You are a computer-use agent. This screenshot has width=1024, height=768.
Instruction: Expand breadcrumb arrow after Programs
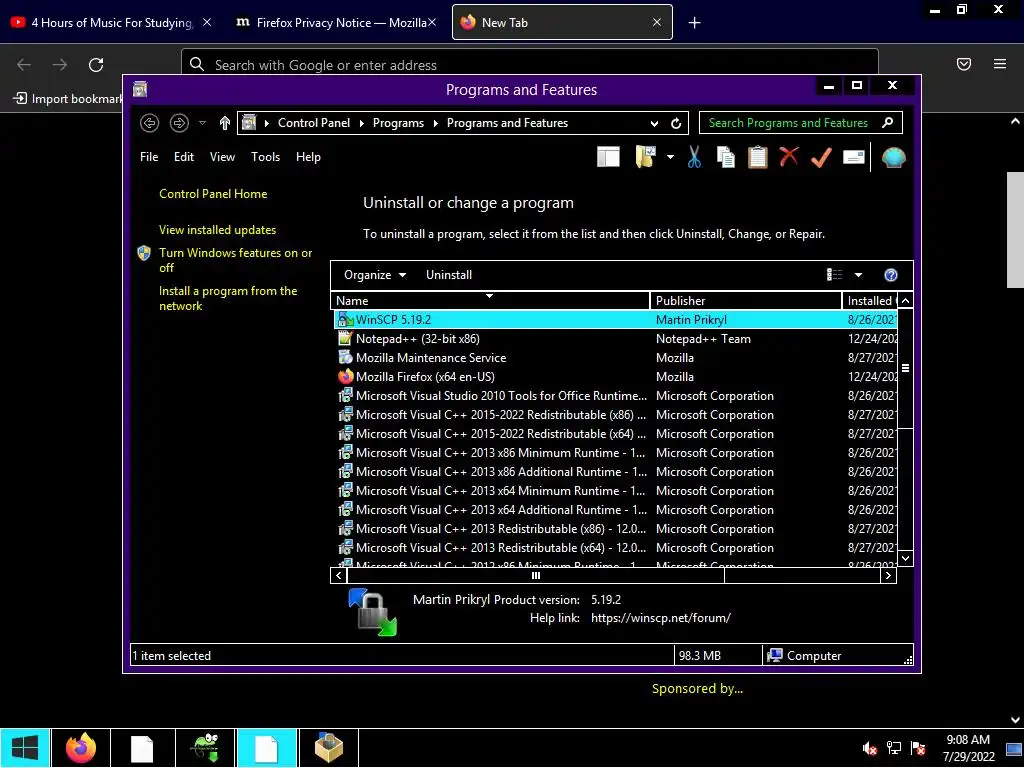(435, 123)
